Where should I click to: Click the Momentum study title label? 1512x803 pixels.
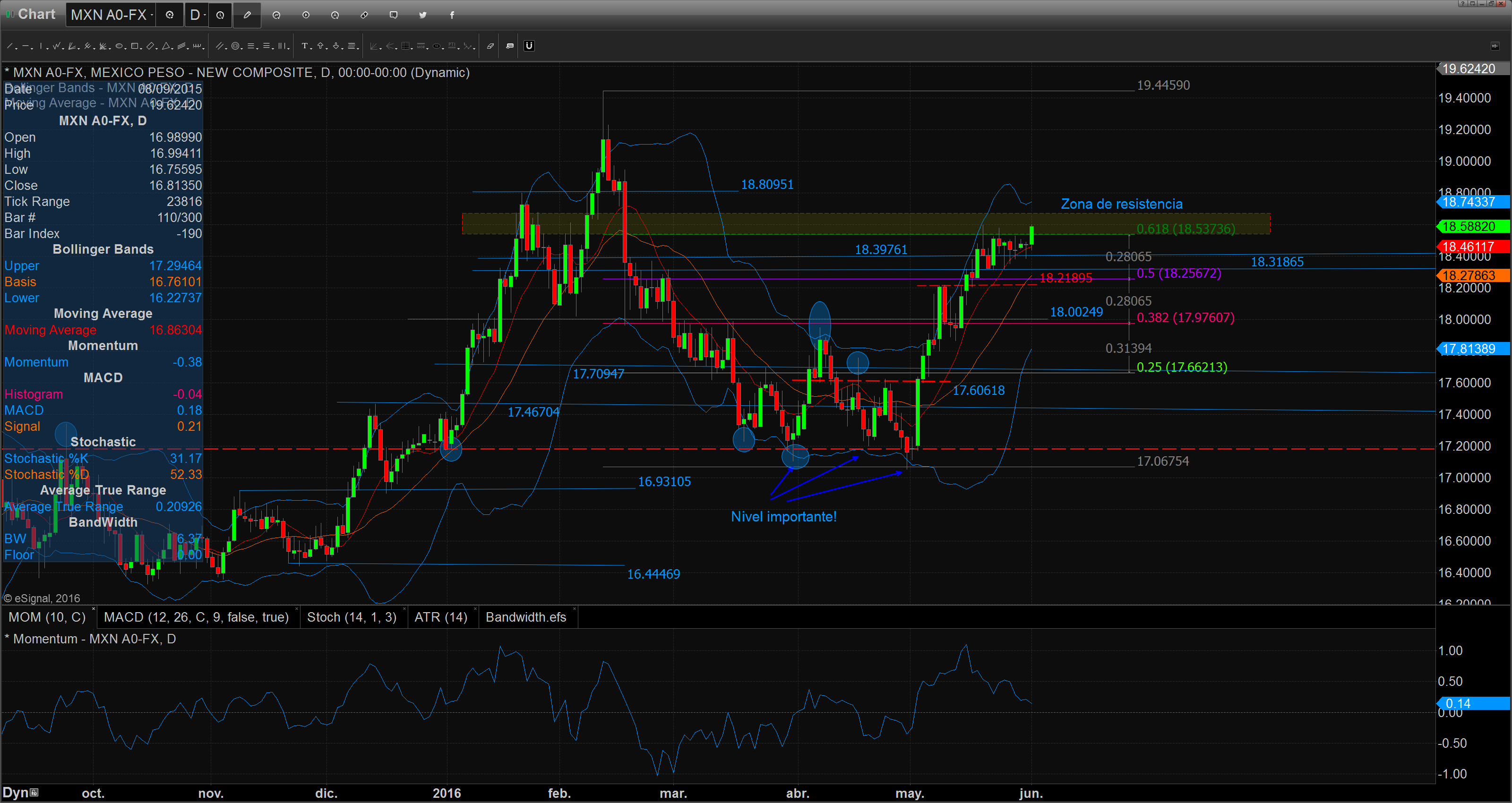coord(90,639)
